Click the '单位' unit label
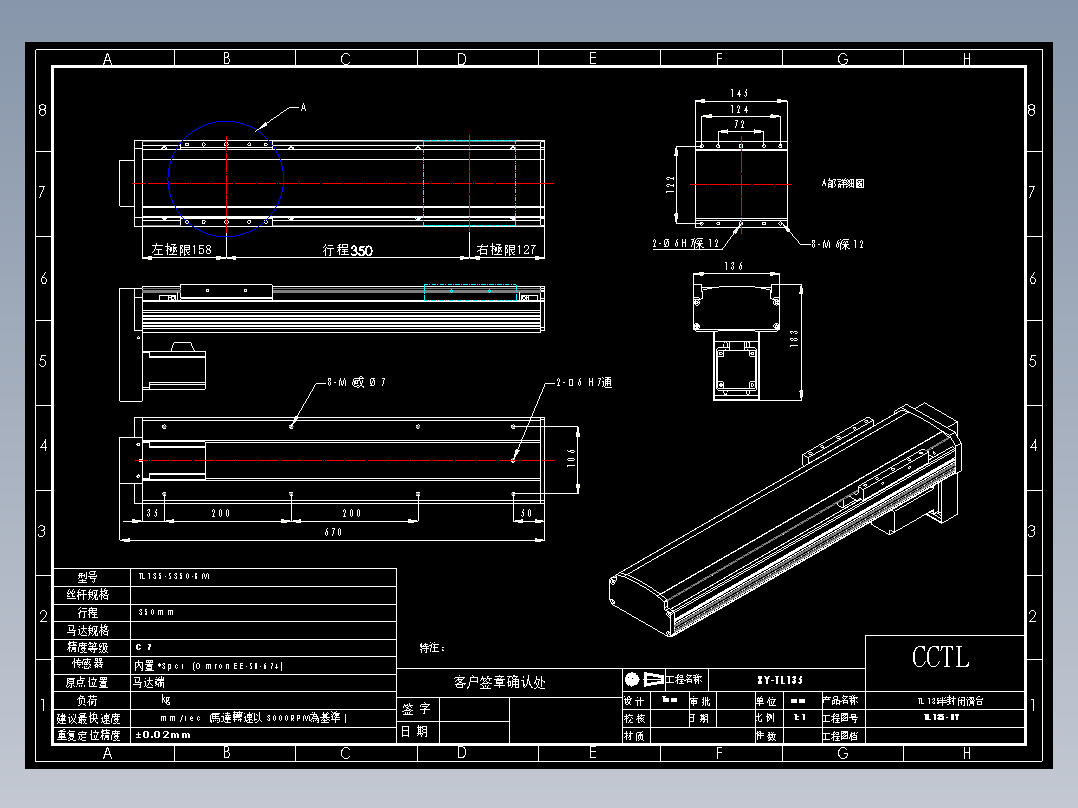The image size is (1078, 808). [766, 701]
